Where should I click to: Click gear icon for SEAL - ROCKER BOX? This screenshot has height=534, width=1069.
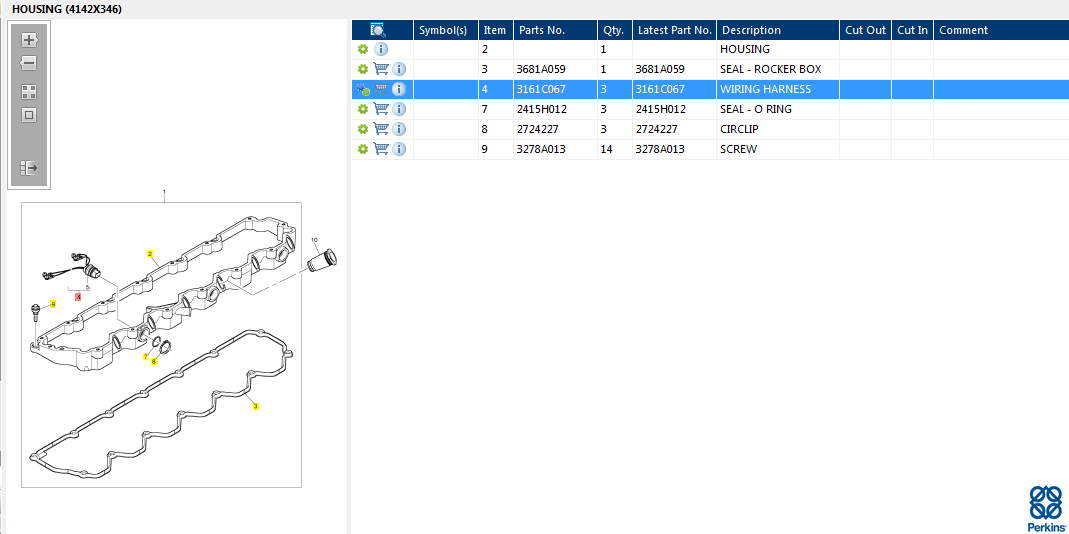pyautogui.click(x=363, y=69)
